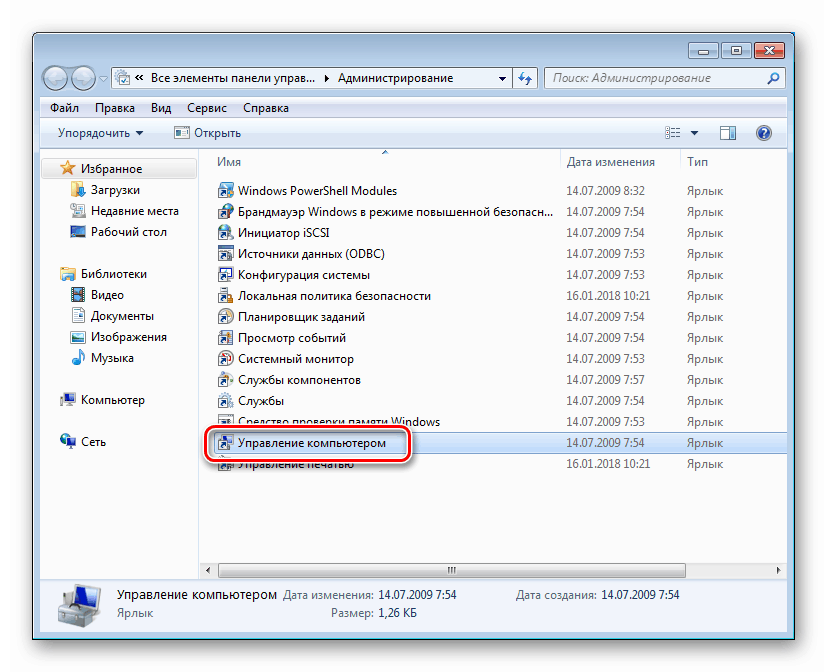Click the Открыть toolbar button

tap(207, 133)
